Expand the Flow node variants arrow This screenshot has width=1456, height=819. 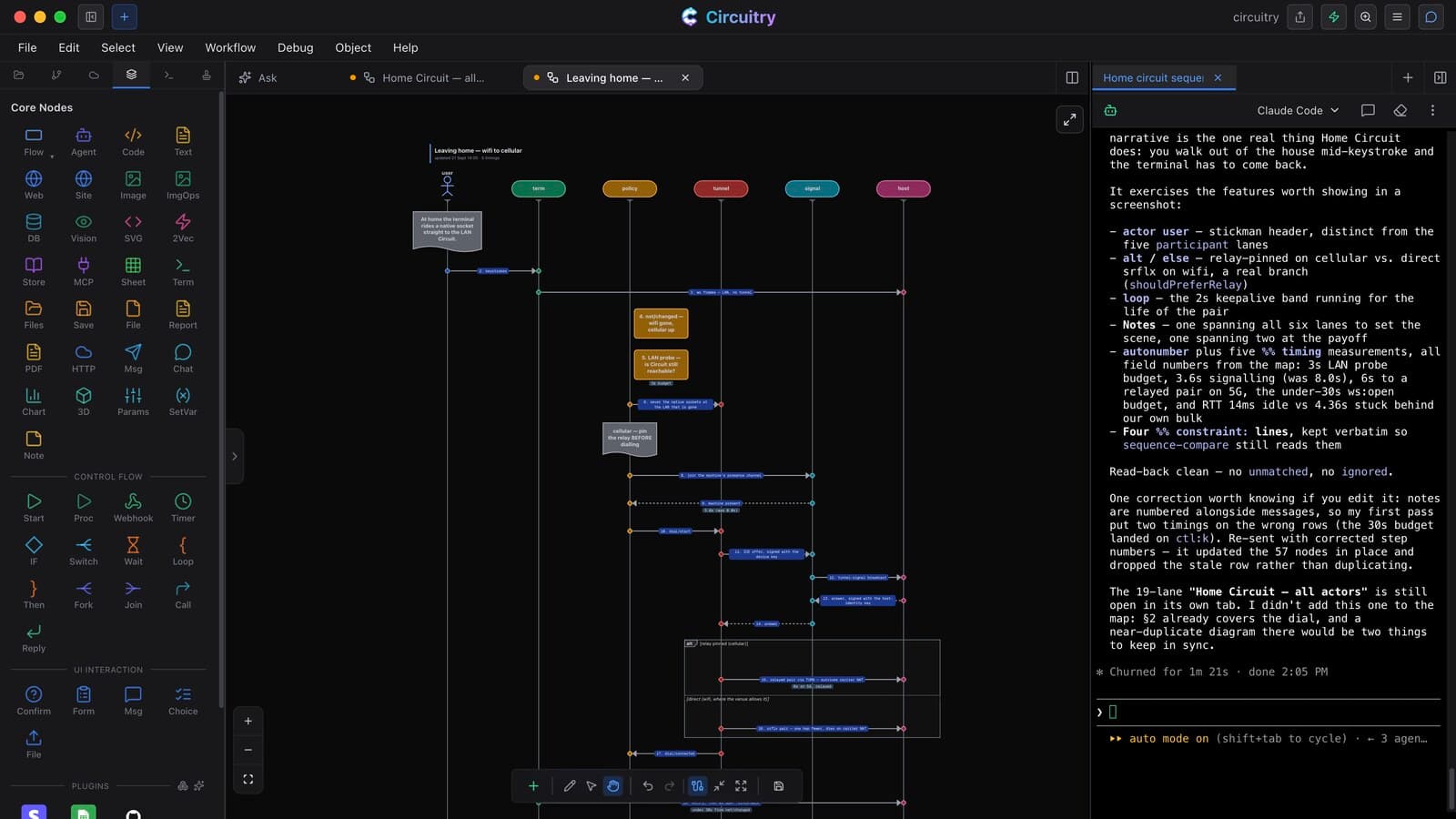pos(52,157)
